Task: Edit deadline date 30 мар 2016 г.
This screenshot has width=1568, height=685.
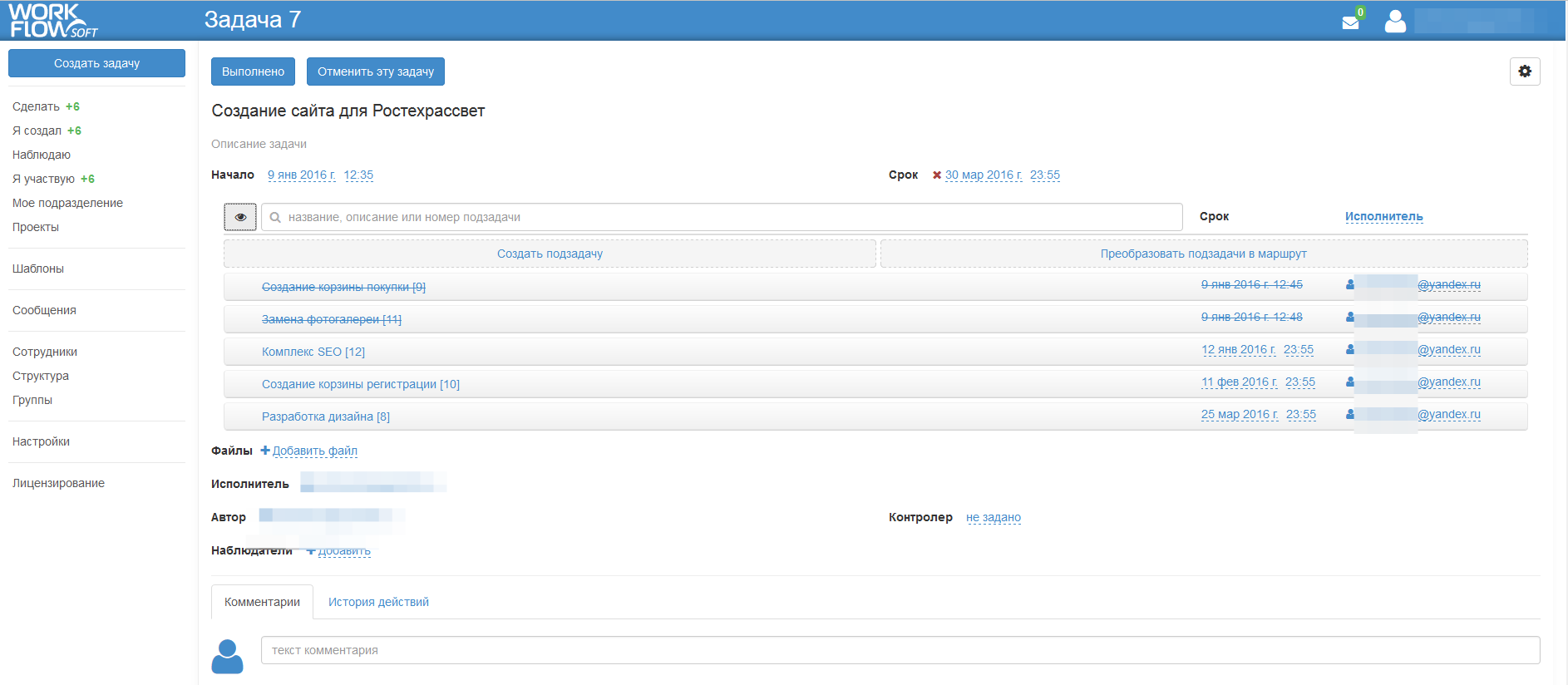Action: pyautogui.click(x=984, y=175)
